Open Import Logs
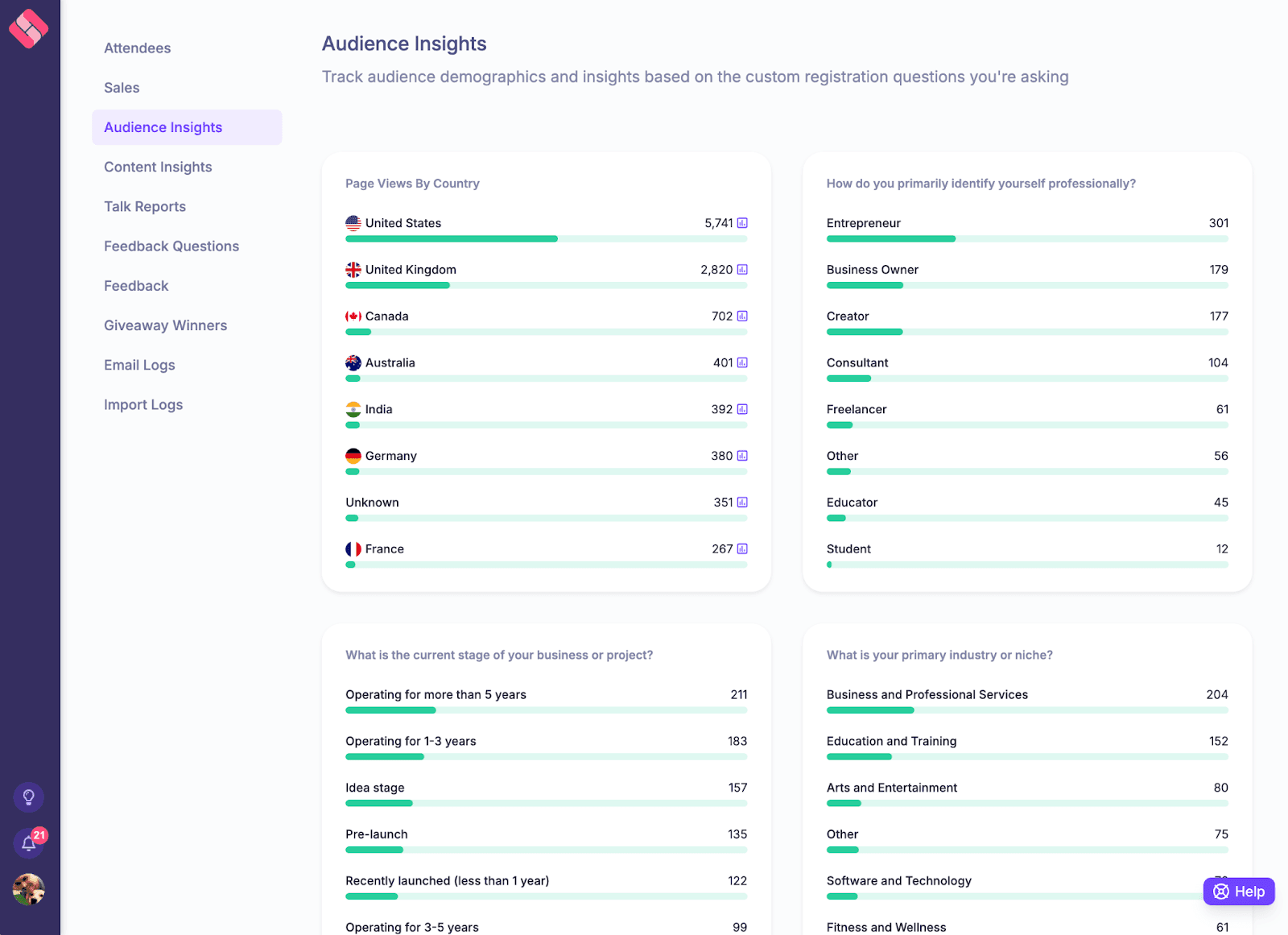This screenshot has width=1288, height=935. point(143,404)
